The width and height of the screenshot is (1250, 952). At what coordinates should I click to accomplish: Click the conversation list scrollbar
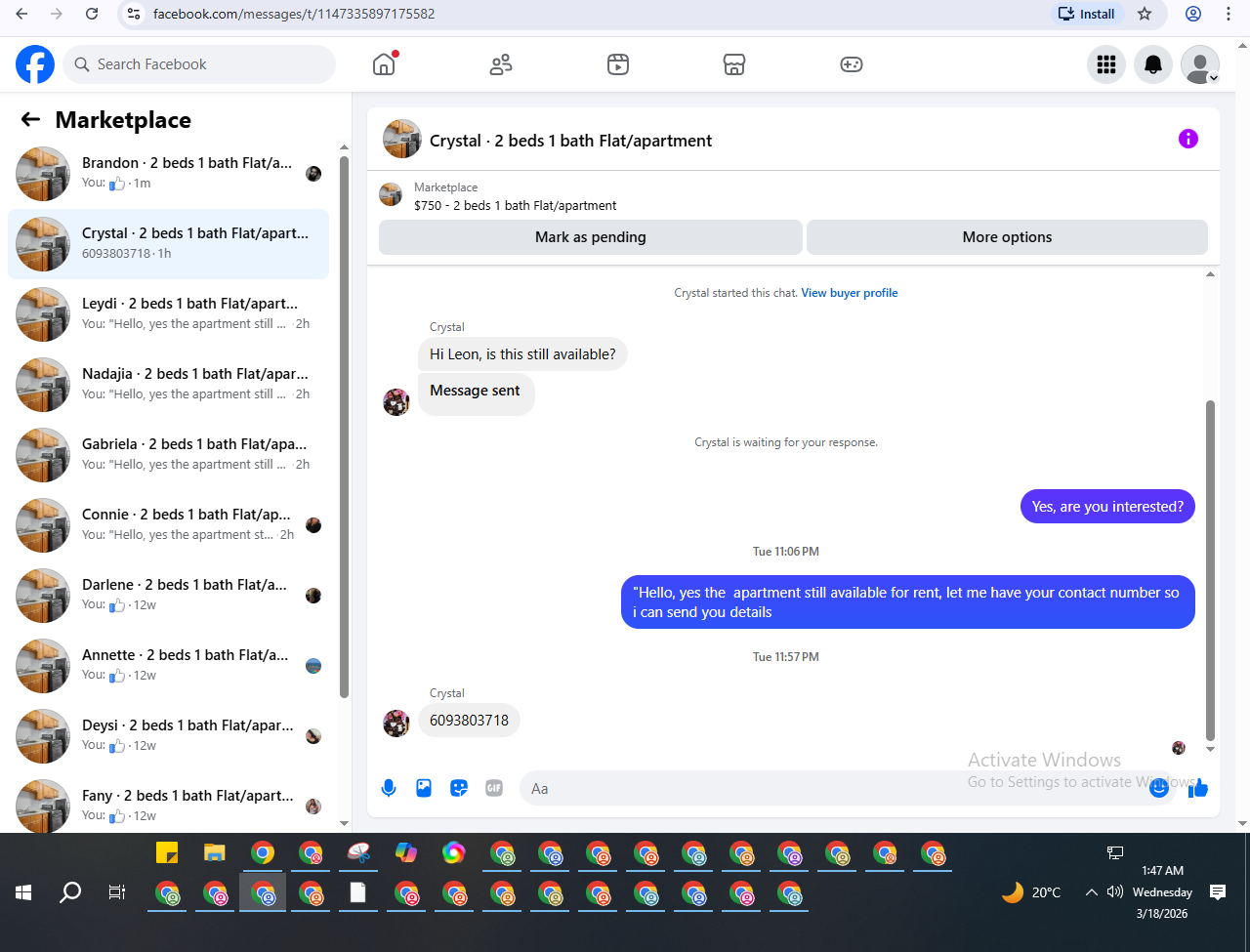[x=344, y=427]
